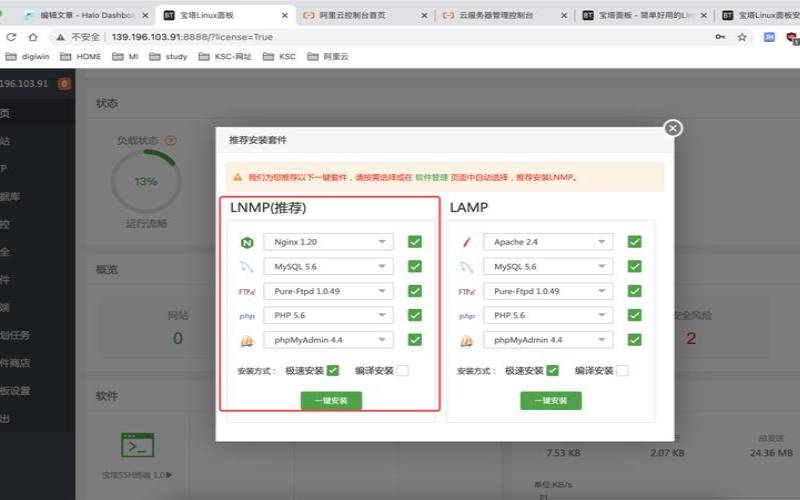Click the not-secure warning icon in address bar
The height and width of the screenshot is (500, 800).
[61, 37]
